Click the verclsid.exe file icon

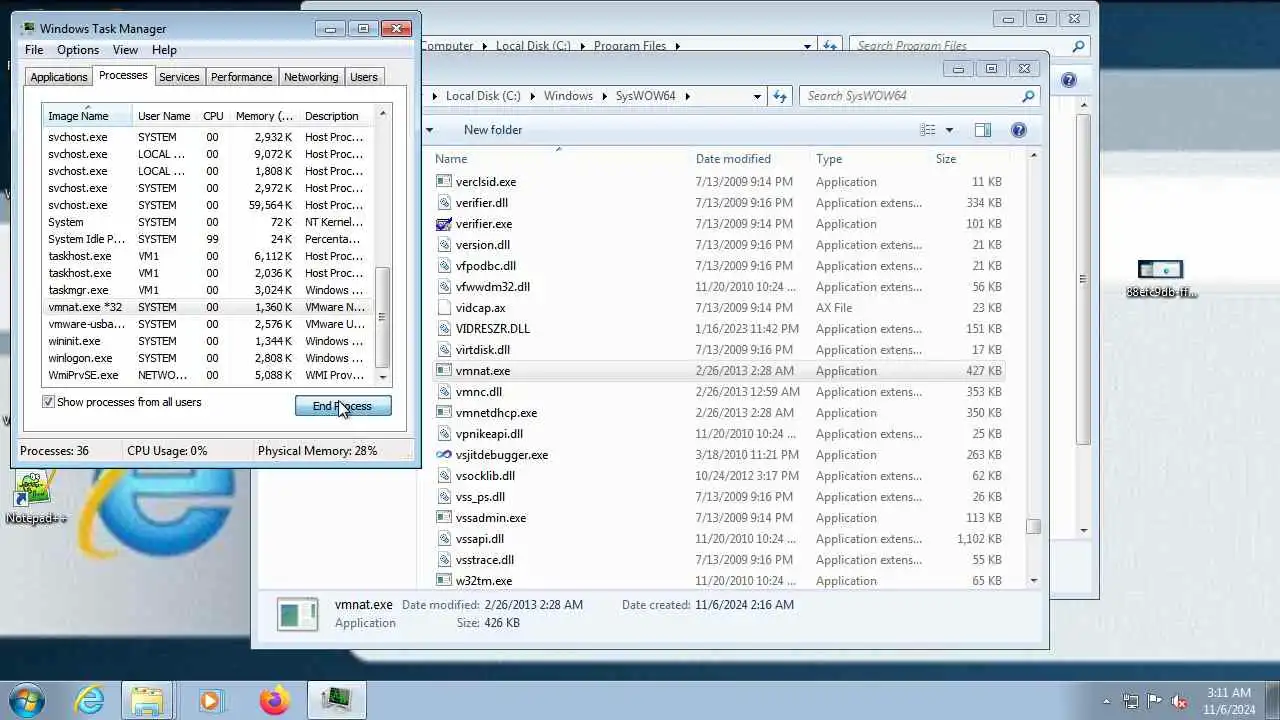coord(444,182)
